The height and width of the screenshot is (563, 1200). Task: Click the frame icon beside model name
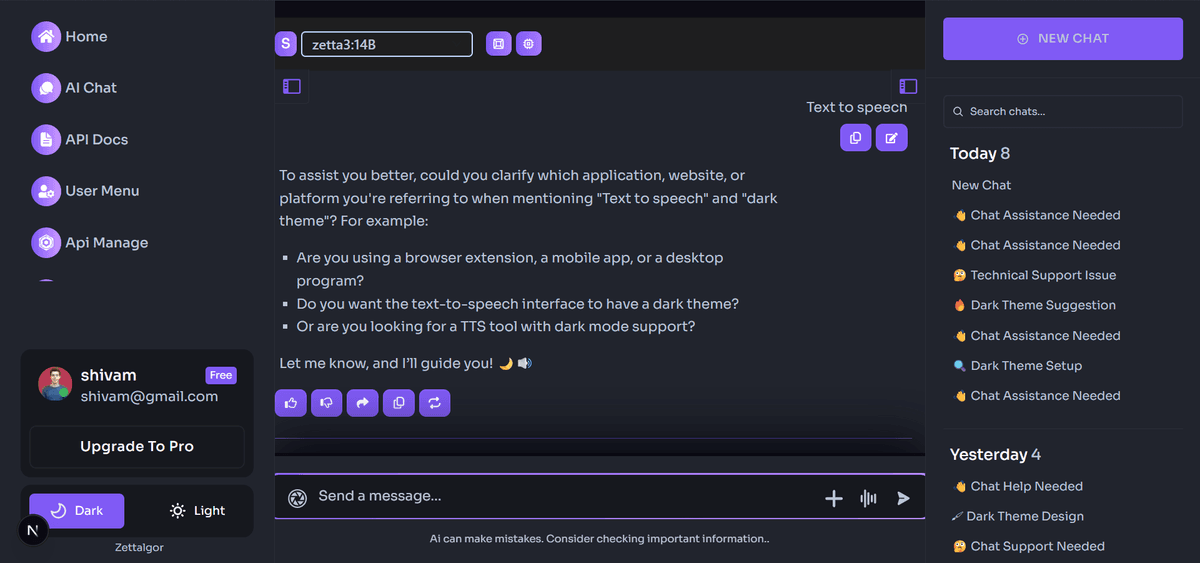click(498, 44)
